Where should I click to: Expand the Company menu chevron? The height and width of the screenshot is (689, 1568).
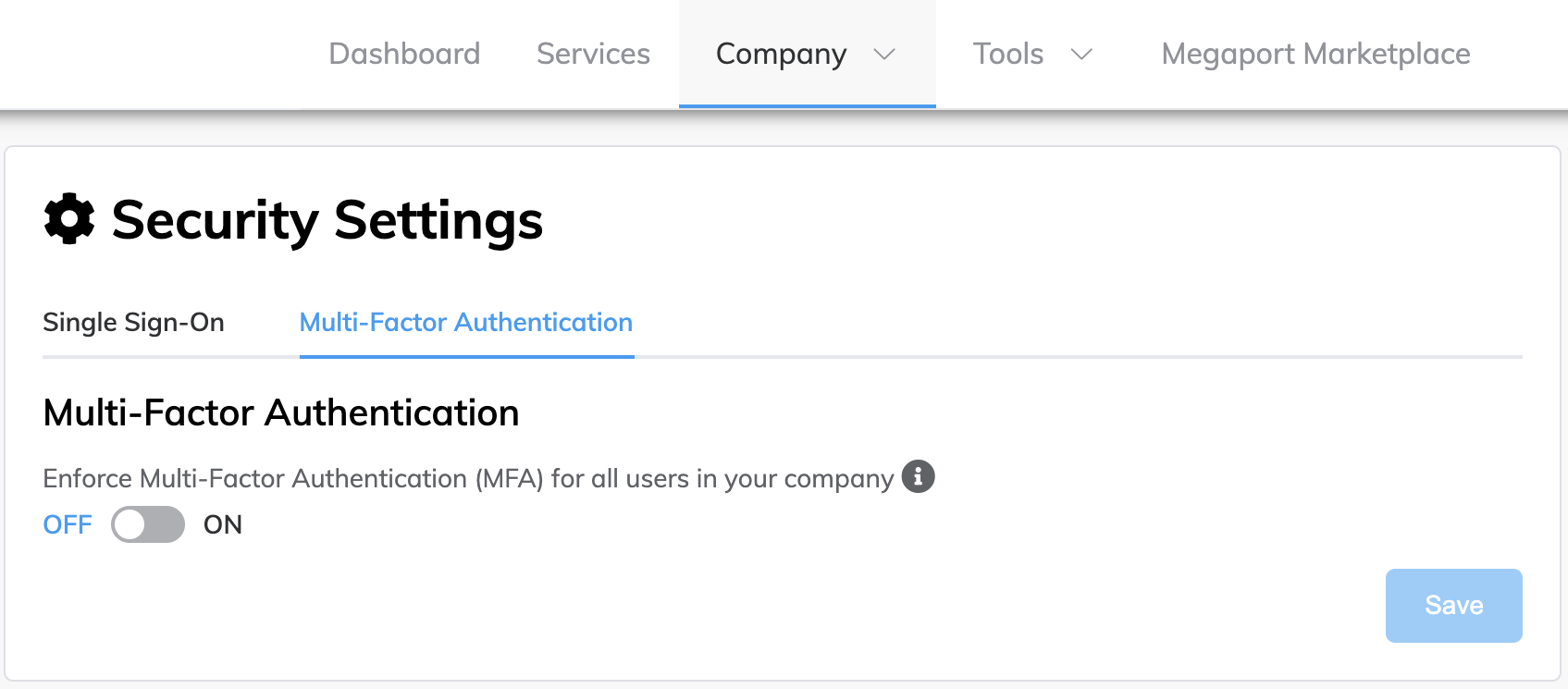(884, 55)
